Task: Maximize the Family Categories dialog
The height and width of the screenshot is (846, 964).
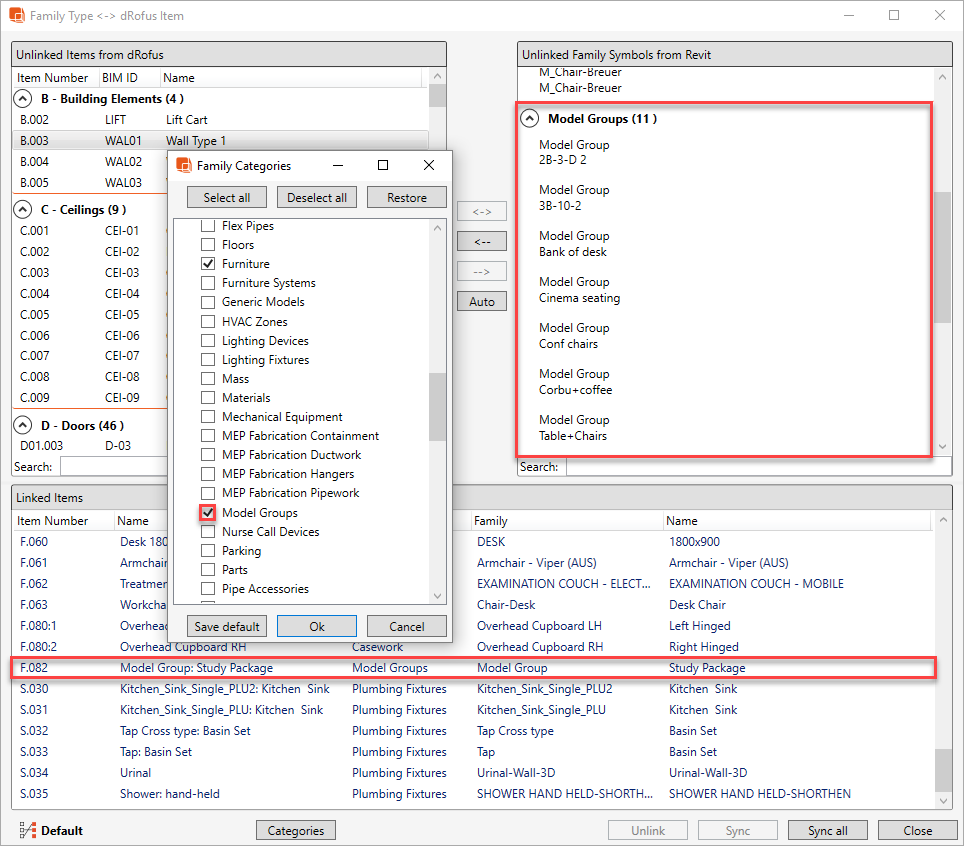Action: [383, 165]
